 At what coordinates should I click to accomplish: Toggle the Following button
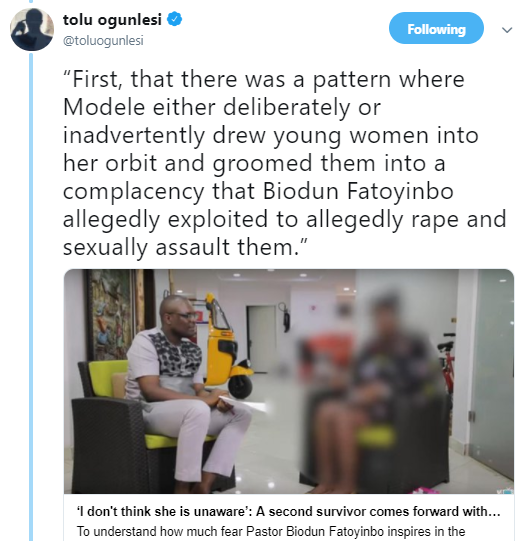[436, 28]
